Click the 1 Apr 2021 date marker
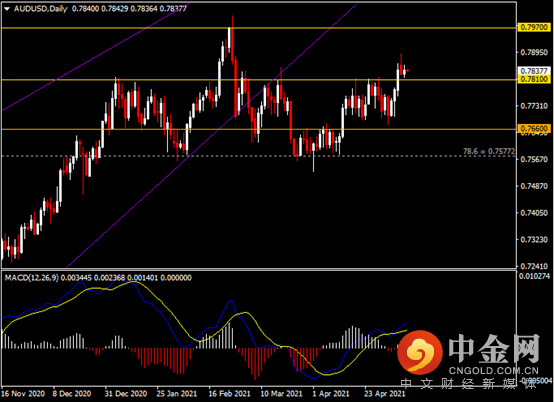 click(331, 394)
